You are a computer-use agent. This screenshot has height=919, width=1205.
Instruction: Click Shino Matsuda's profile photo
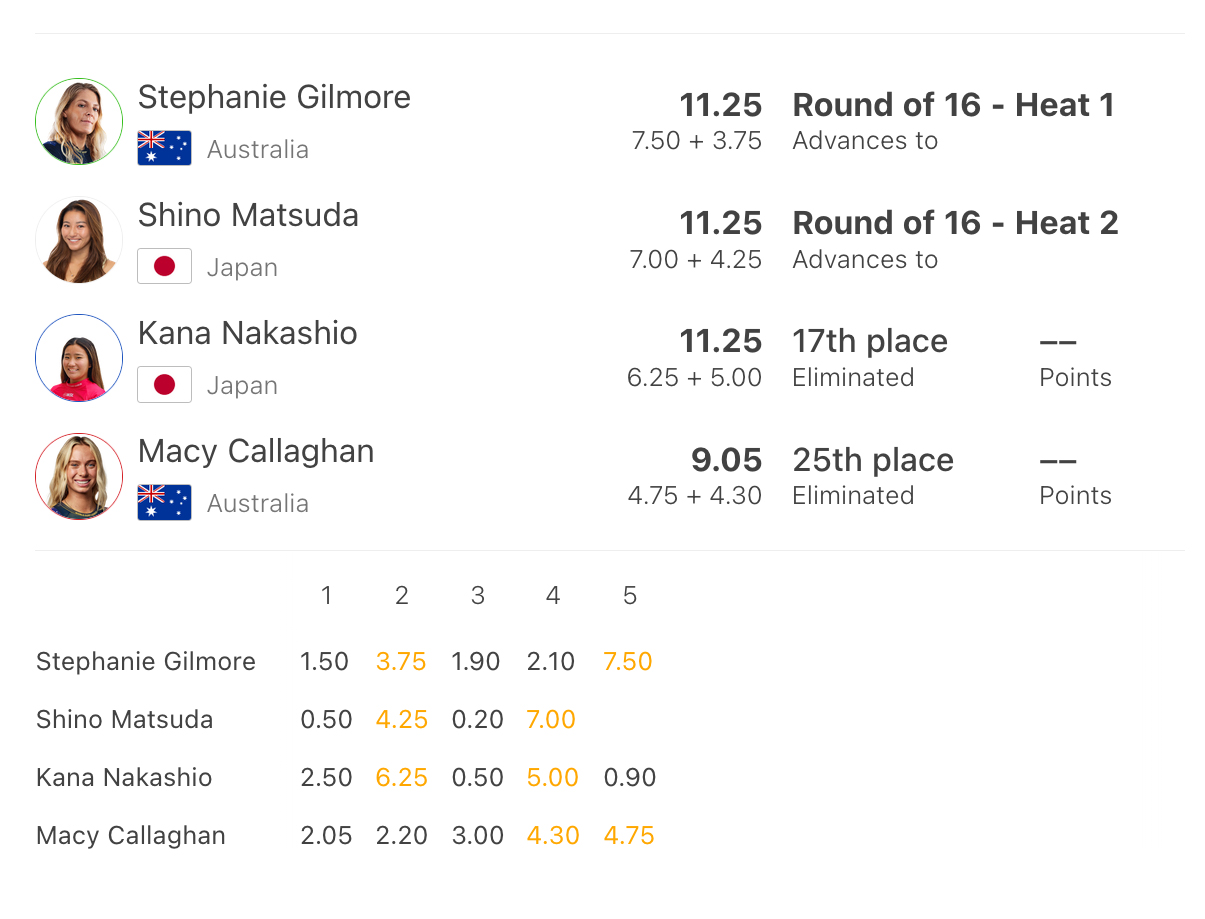pos(79,240)
